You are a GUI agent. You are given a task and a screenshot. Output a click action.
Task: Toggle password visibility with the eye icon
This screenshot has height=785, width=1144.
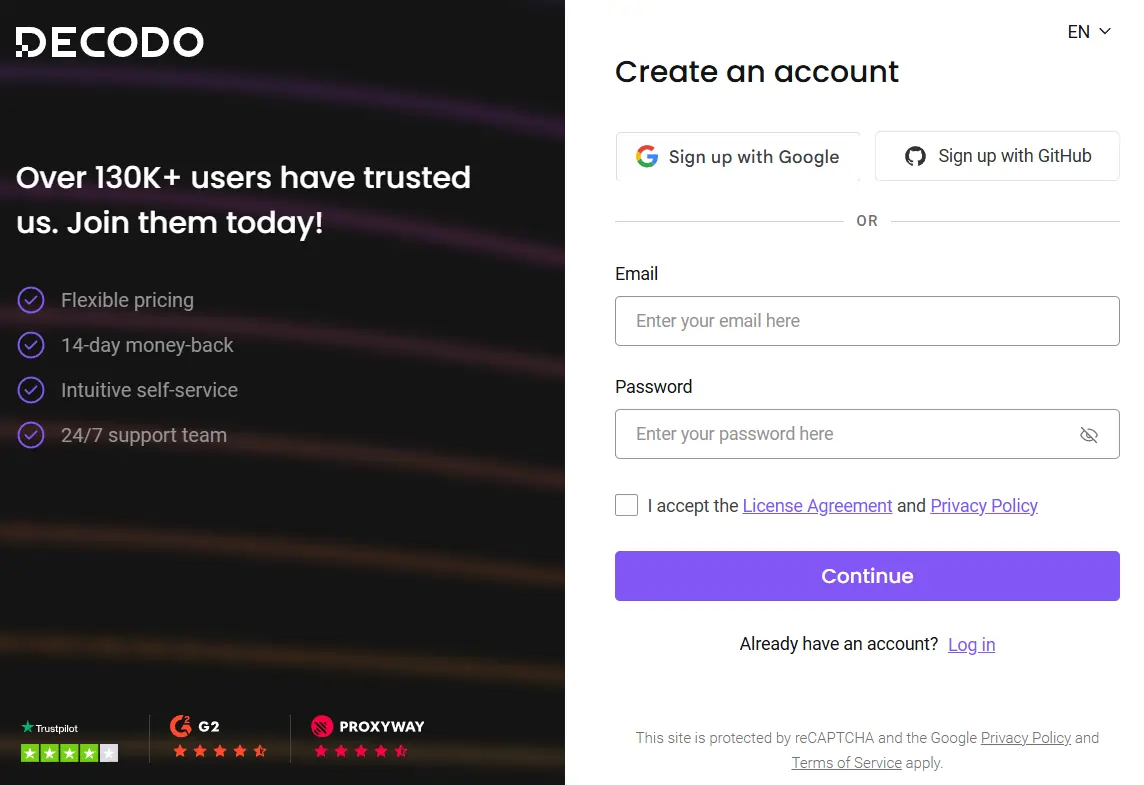[x=1089, y=434]
